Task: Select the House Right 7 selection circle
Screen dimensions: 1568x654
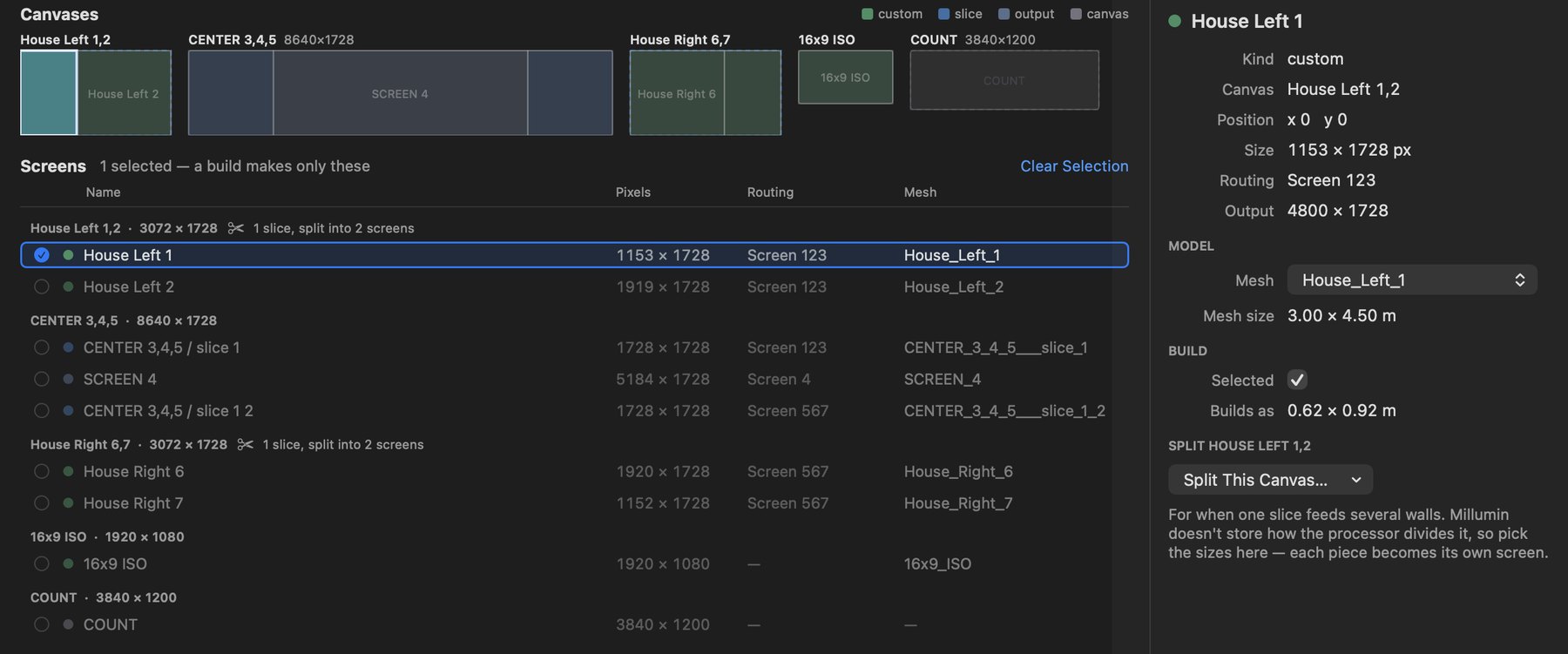Action: pos(41,502)
